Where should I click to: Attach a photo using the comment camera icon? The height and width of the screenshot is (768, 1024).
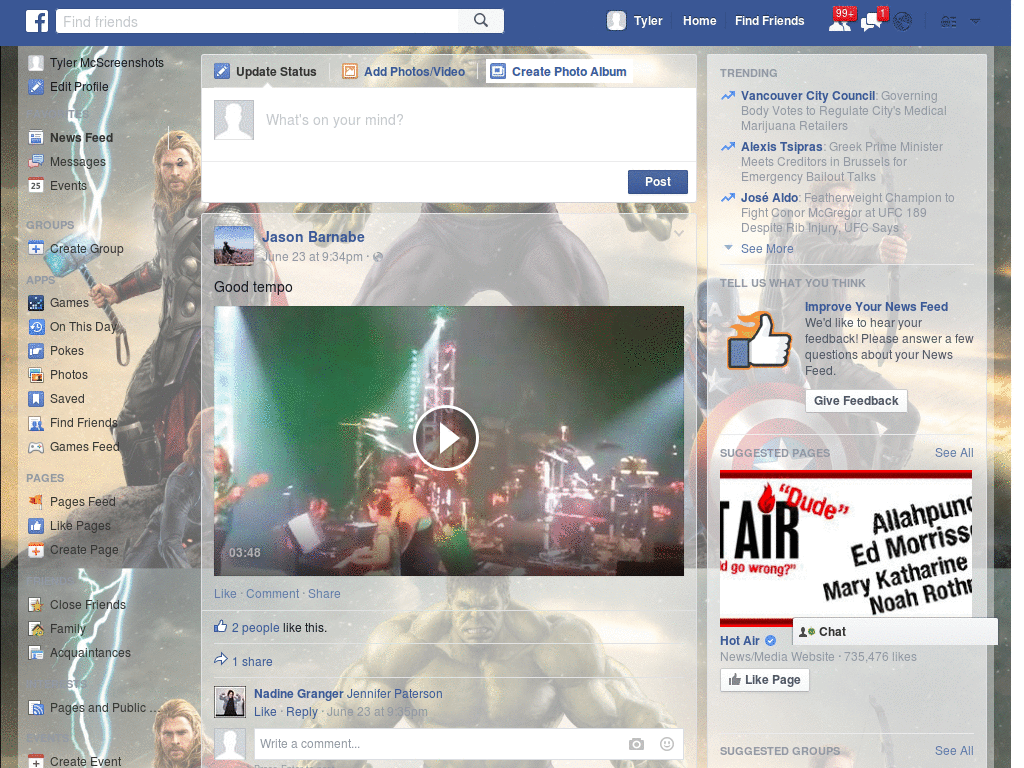(x=636, y=744)
